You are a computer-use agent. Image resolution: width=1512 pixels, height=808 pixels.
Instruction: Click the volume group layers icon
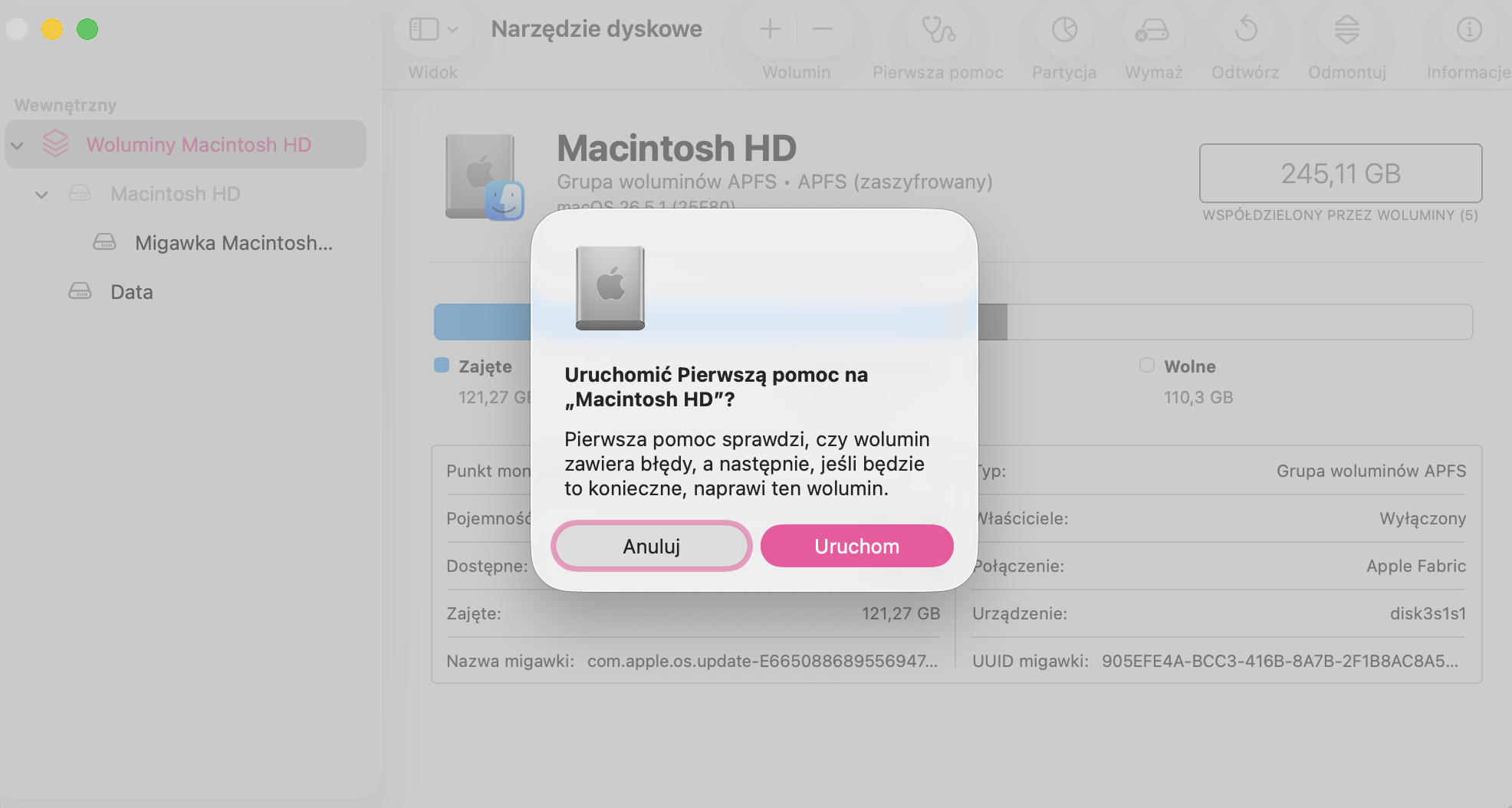coord(56,143)
